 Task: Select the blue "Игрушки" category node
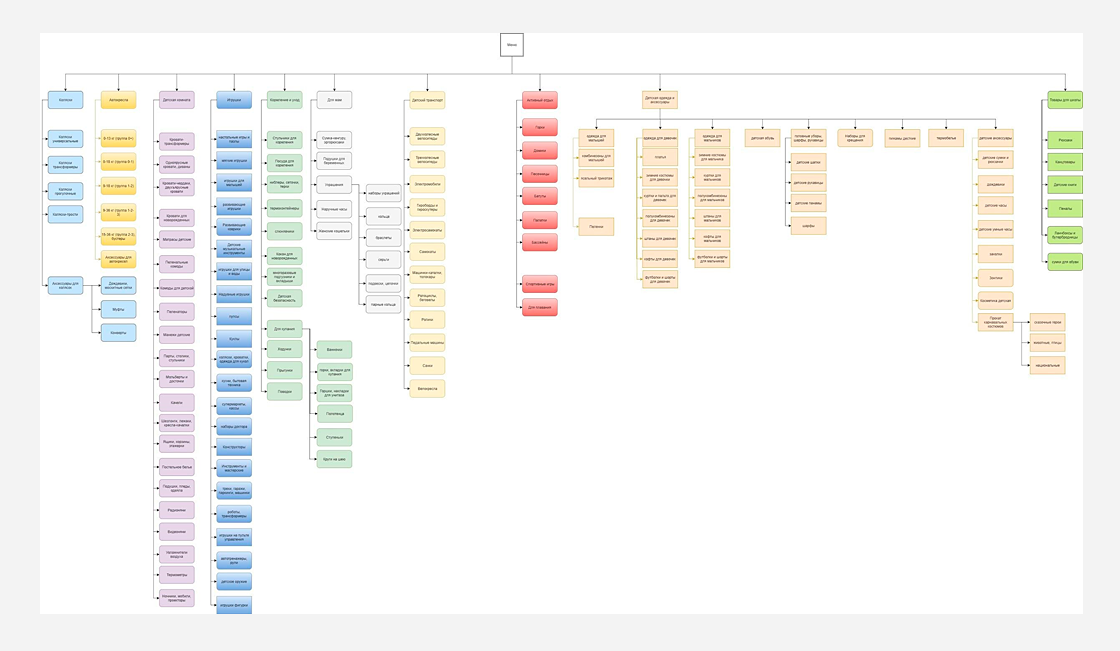tap(234, 100)
